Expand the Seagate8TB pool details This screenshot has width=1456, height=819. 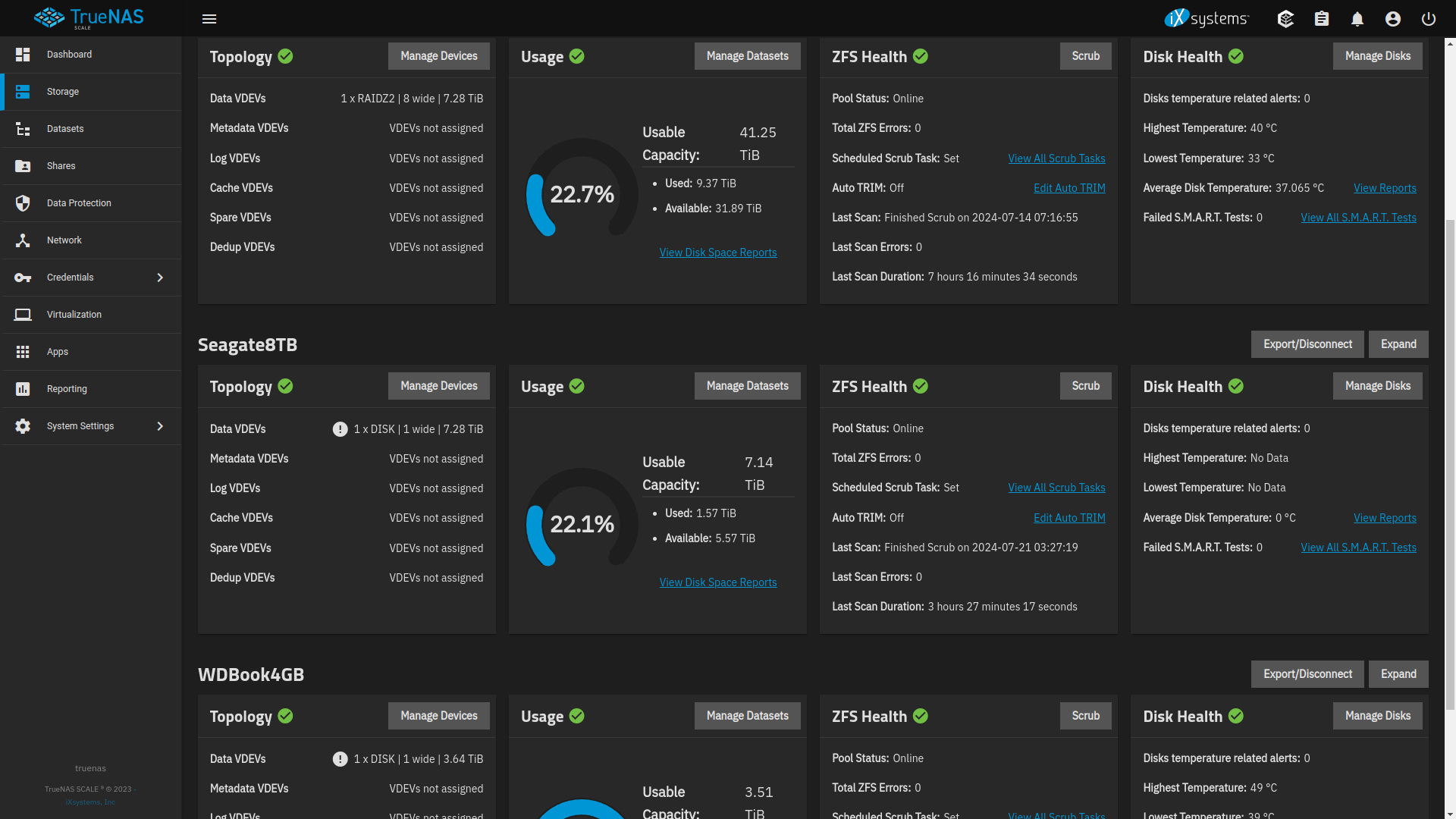(x=1398, y=344)
